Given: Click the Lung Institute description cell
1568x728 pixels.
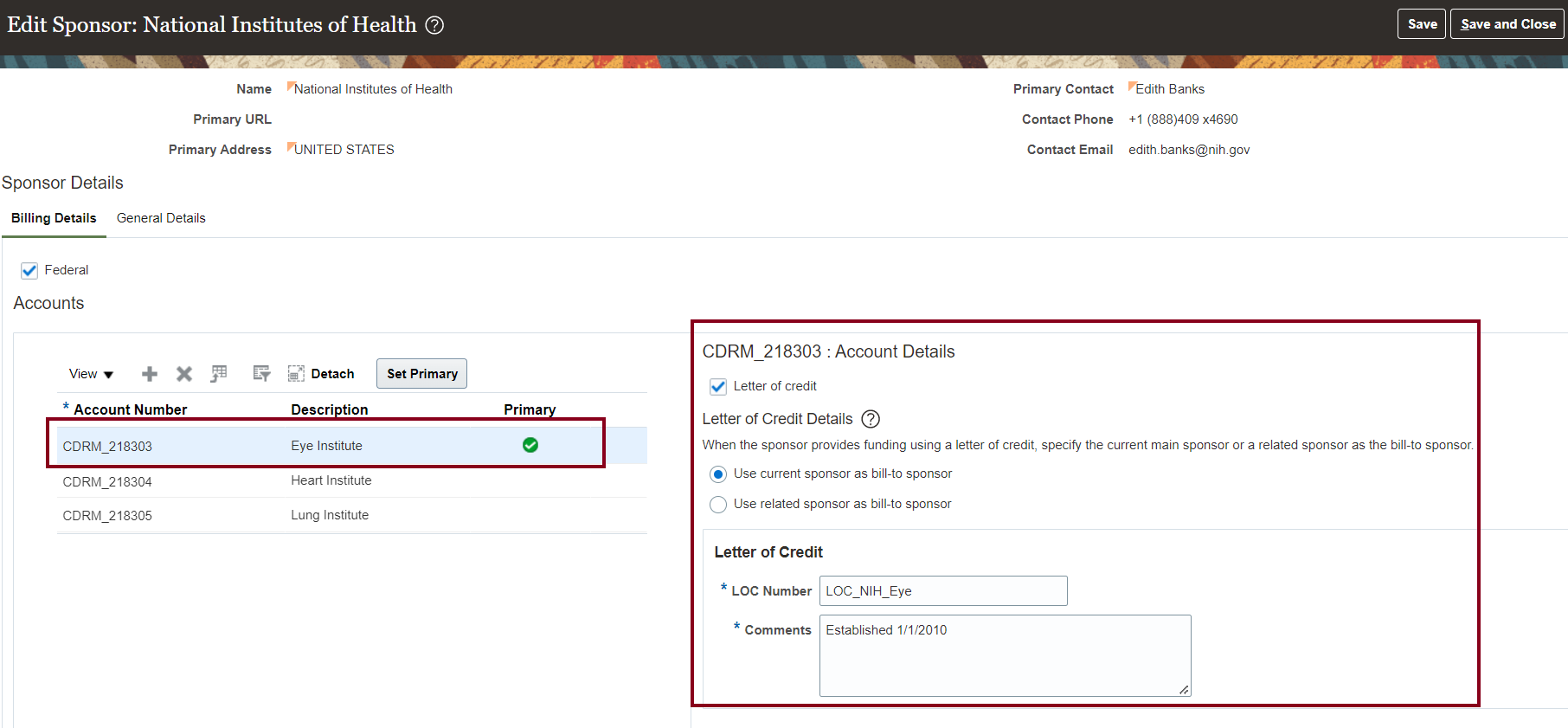Looking at the screenshot, I should point(330,515).
